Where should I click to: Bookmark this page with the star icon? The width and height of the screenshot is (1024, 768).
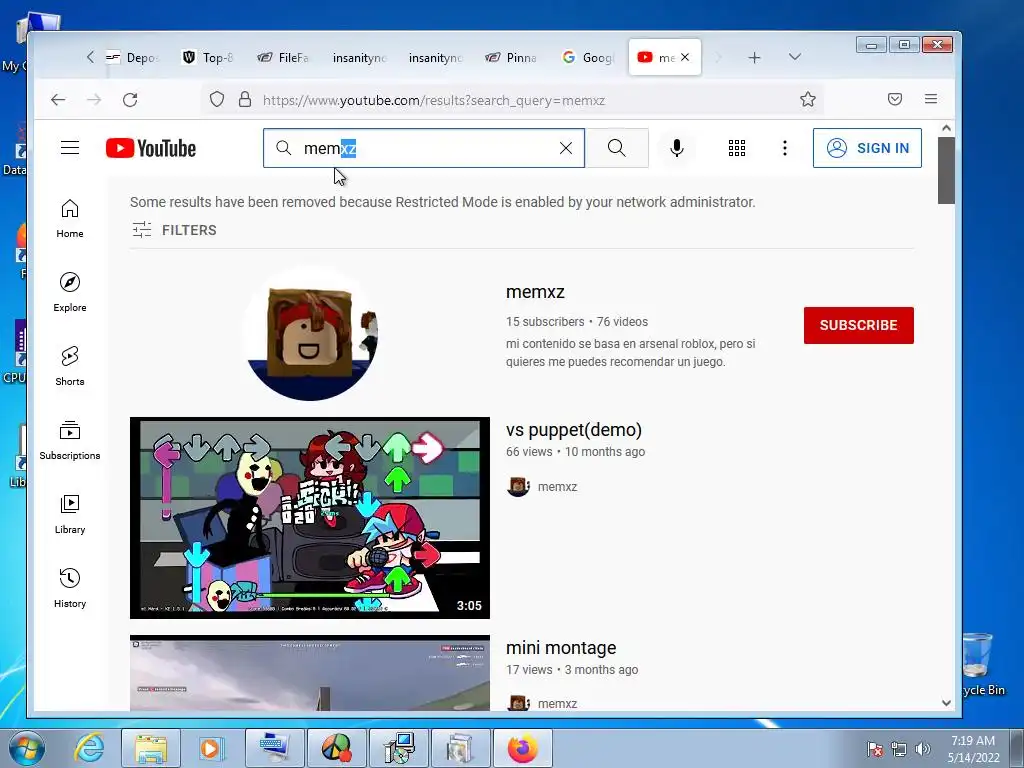(x=808, y=99)
